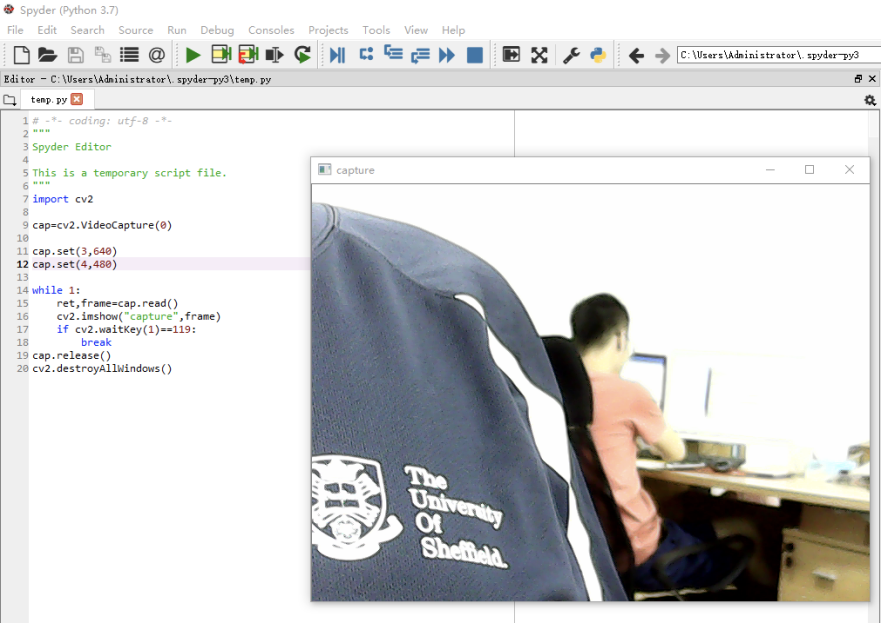Open the Tools menu

(x=376, y=30)
